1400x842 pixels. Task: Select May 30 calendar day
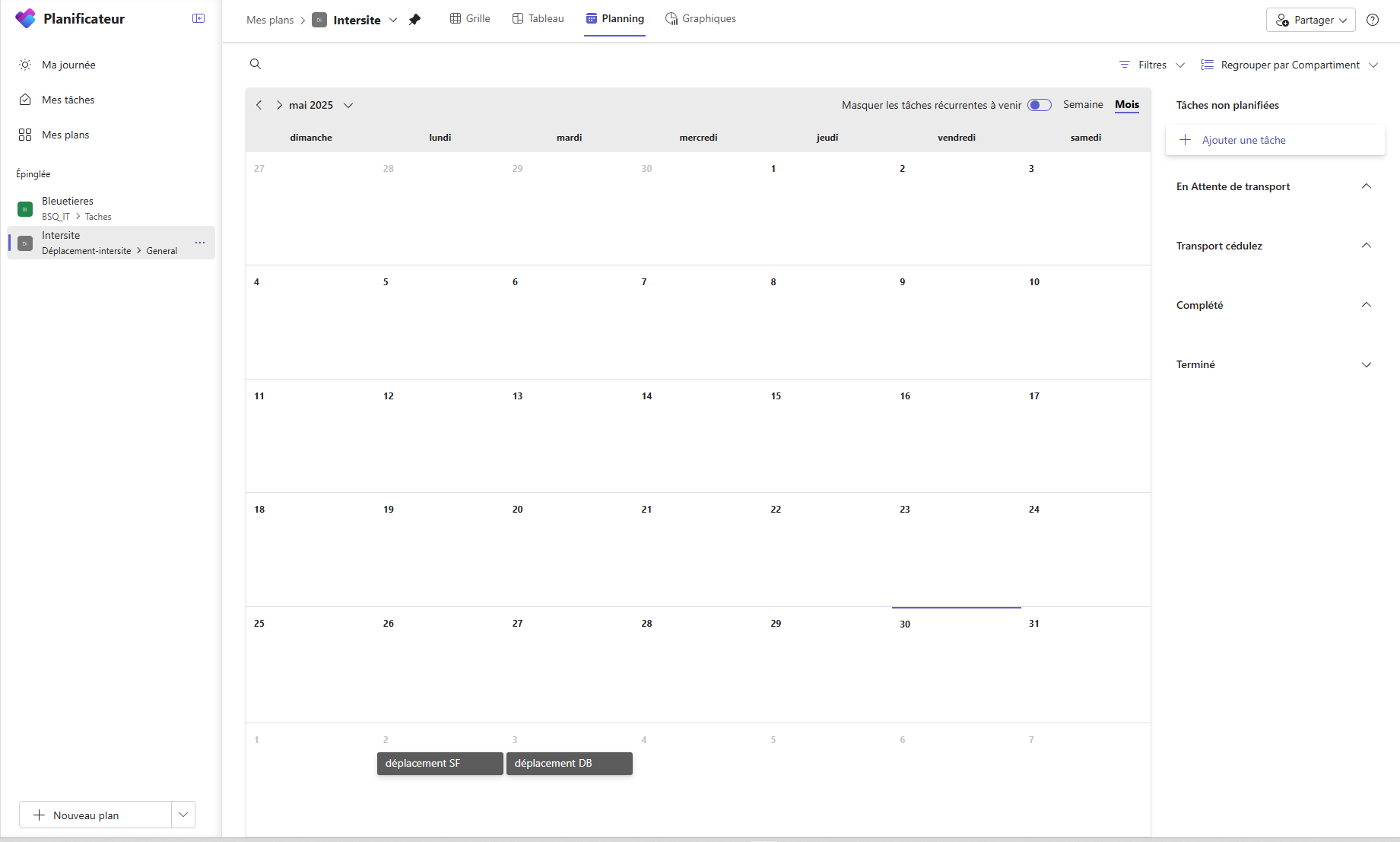957,664
